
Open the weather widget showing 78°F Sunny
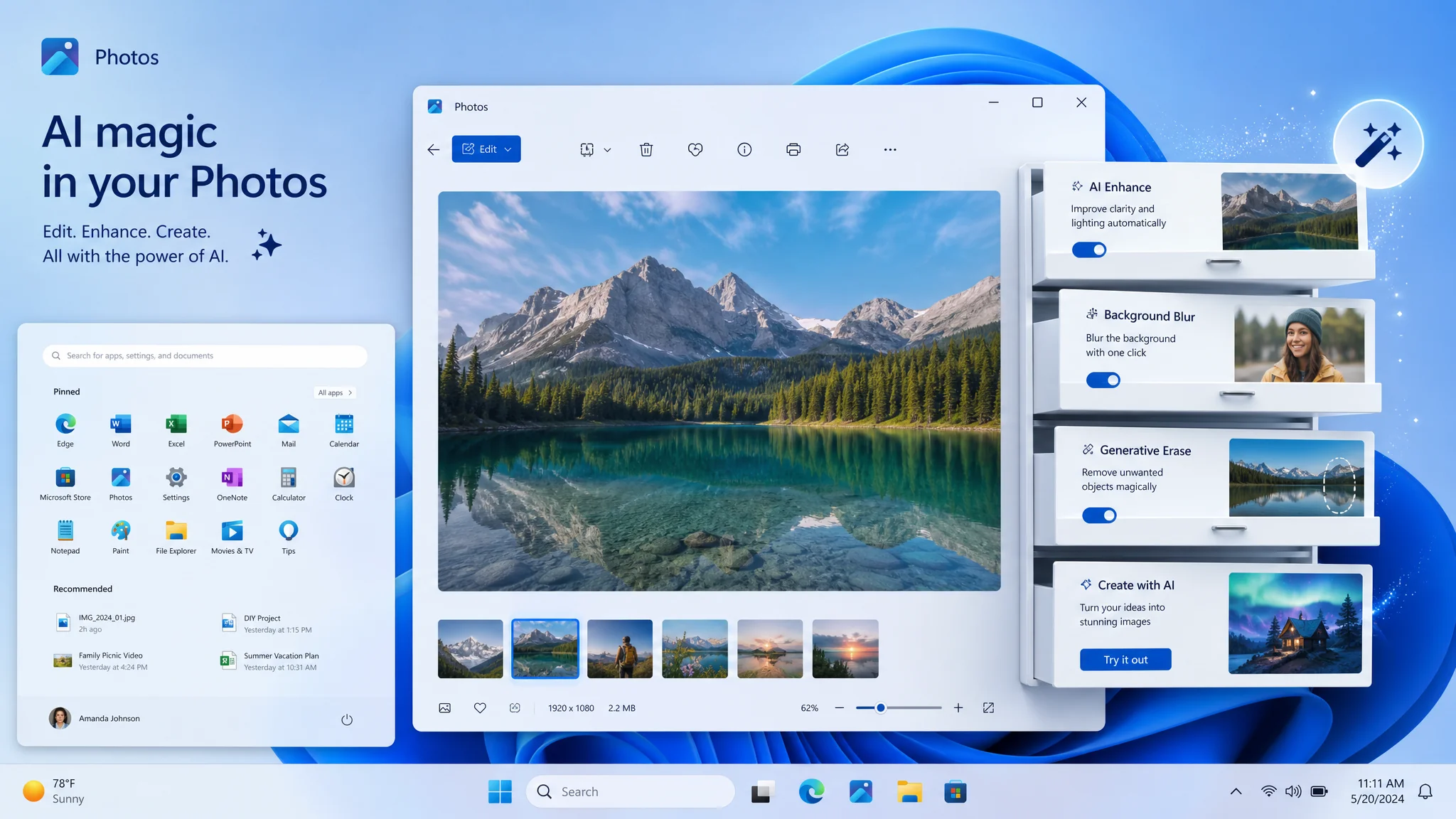54,791
